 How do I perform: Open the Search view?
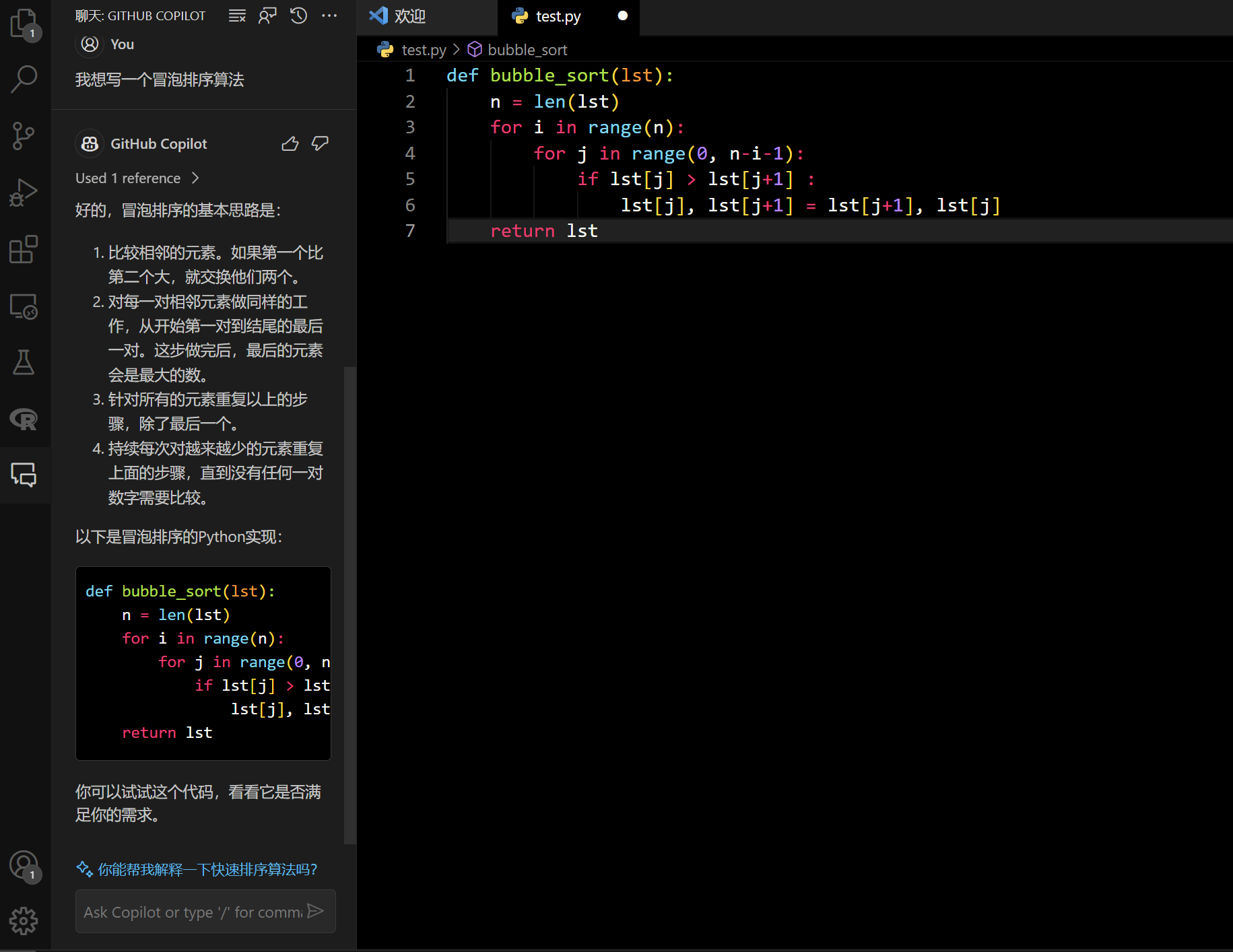point(24,79)
